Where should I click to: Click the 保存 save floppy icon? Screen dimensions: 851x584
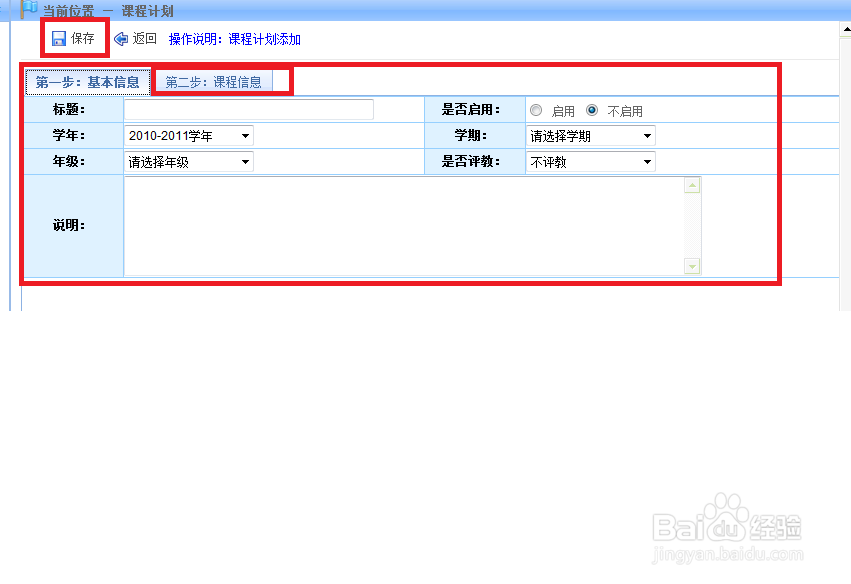pos(59,39)
